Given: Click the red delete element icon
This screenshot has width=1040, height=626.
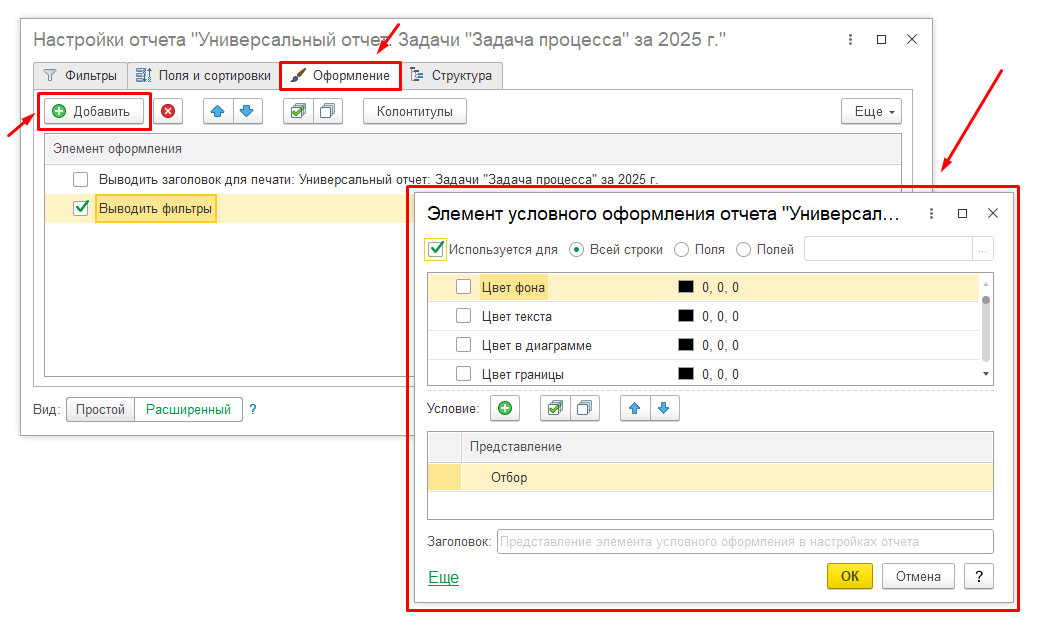Looking at the screenshot, I should click(168, 111).
